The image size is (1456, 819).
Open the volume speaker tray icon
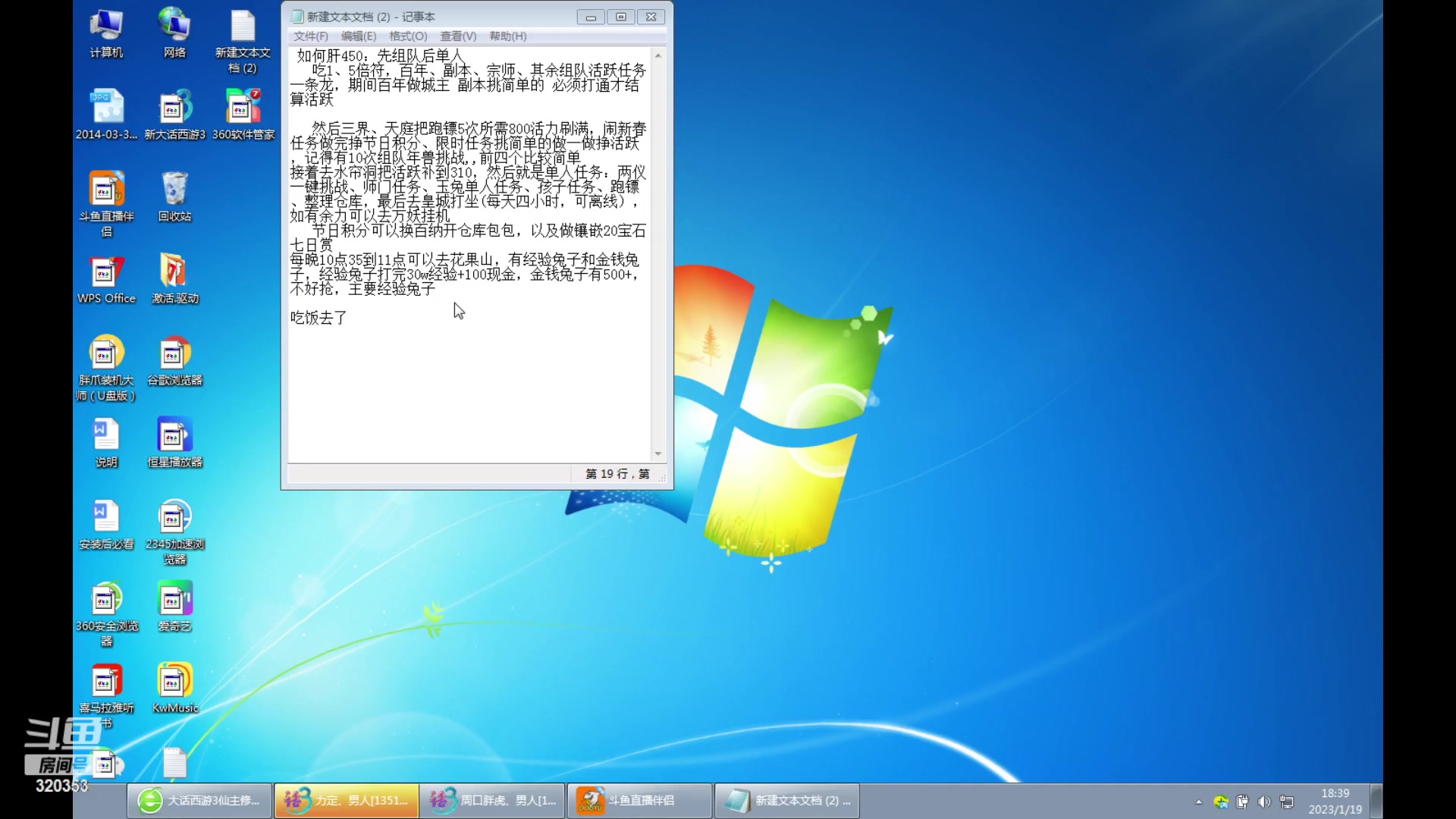[x=1263, y=802]
